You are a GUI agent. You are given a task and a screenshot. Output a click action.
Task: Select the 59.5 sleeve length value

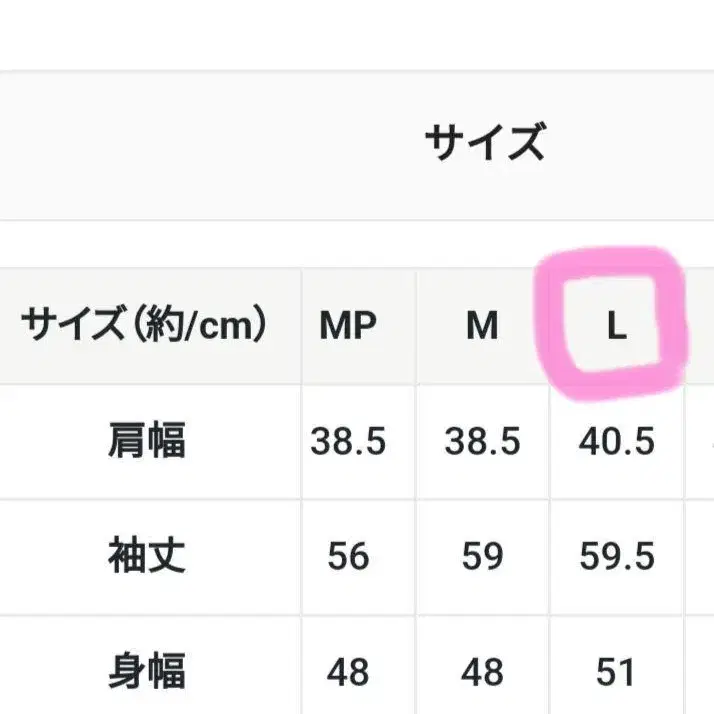point(616,556)
